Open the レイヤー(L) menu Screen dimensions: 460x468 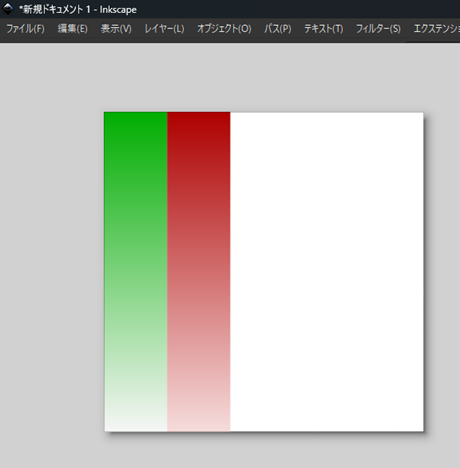(x=164, y=29)
